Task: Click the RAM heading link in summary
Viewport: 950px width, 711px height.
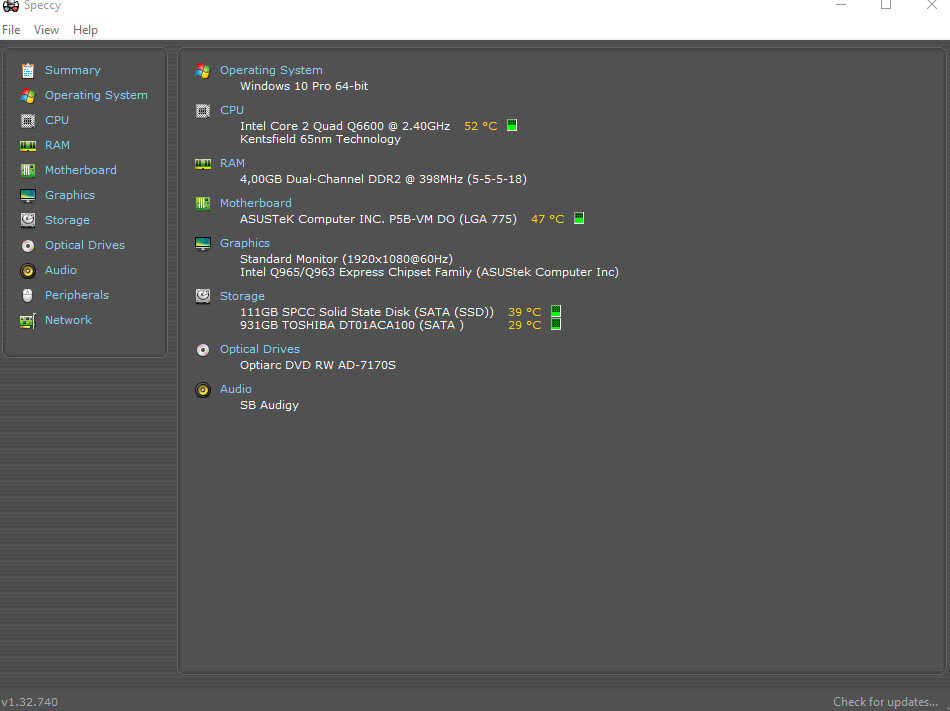Action: [232, 163]
